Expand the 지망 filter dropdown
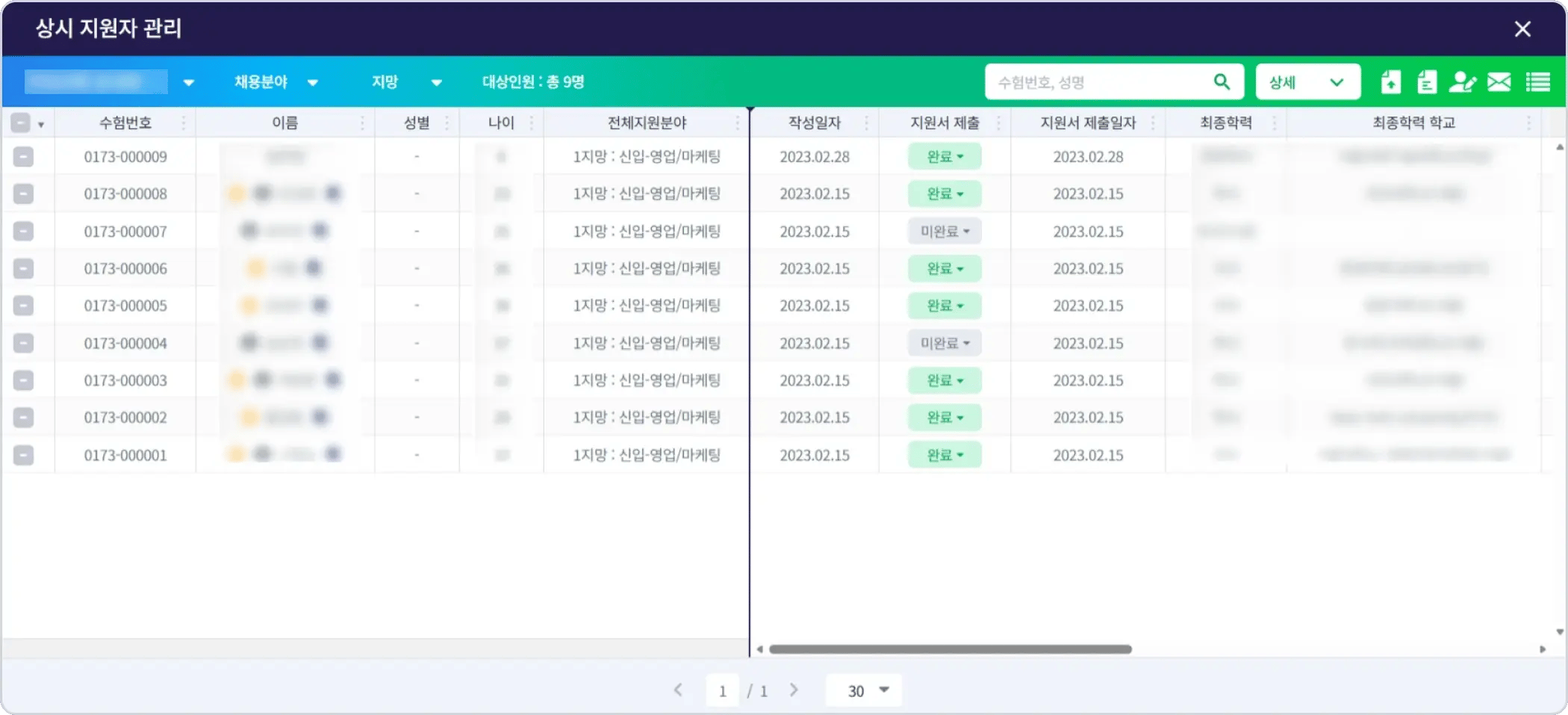This screenshot has height=715, width=1568. 407,81
